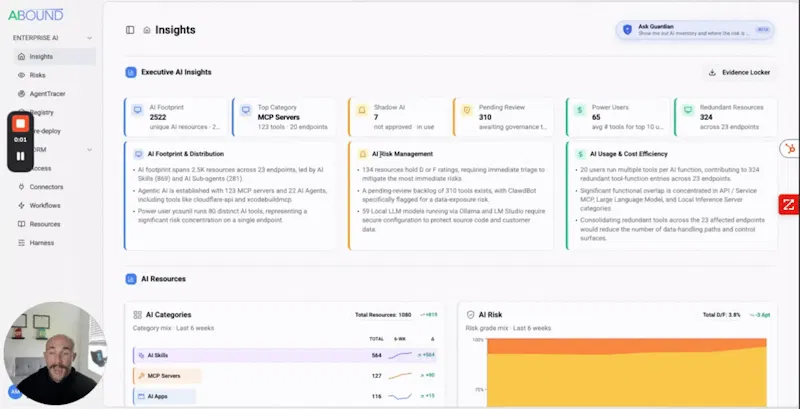
Task: Click the AI Footprint & Distribution heading icon
Action: click(x=138, y=154)
